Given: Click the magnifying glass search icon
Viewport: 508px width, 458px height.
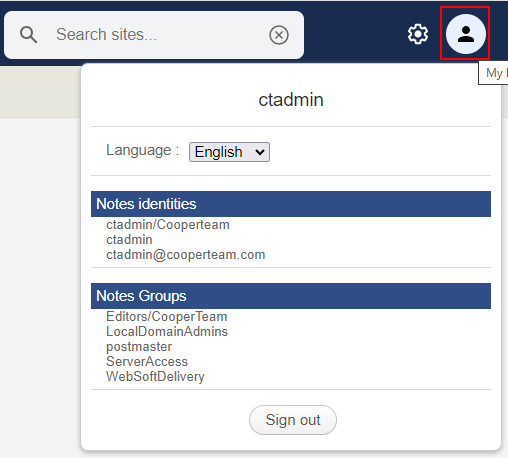Looking at the screenshot, I should tap(29, 35).
